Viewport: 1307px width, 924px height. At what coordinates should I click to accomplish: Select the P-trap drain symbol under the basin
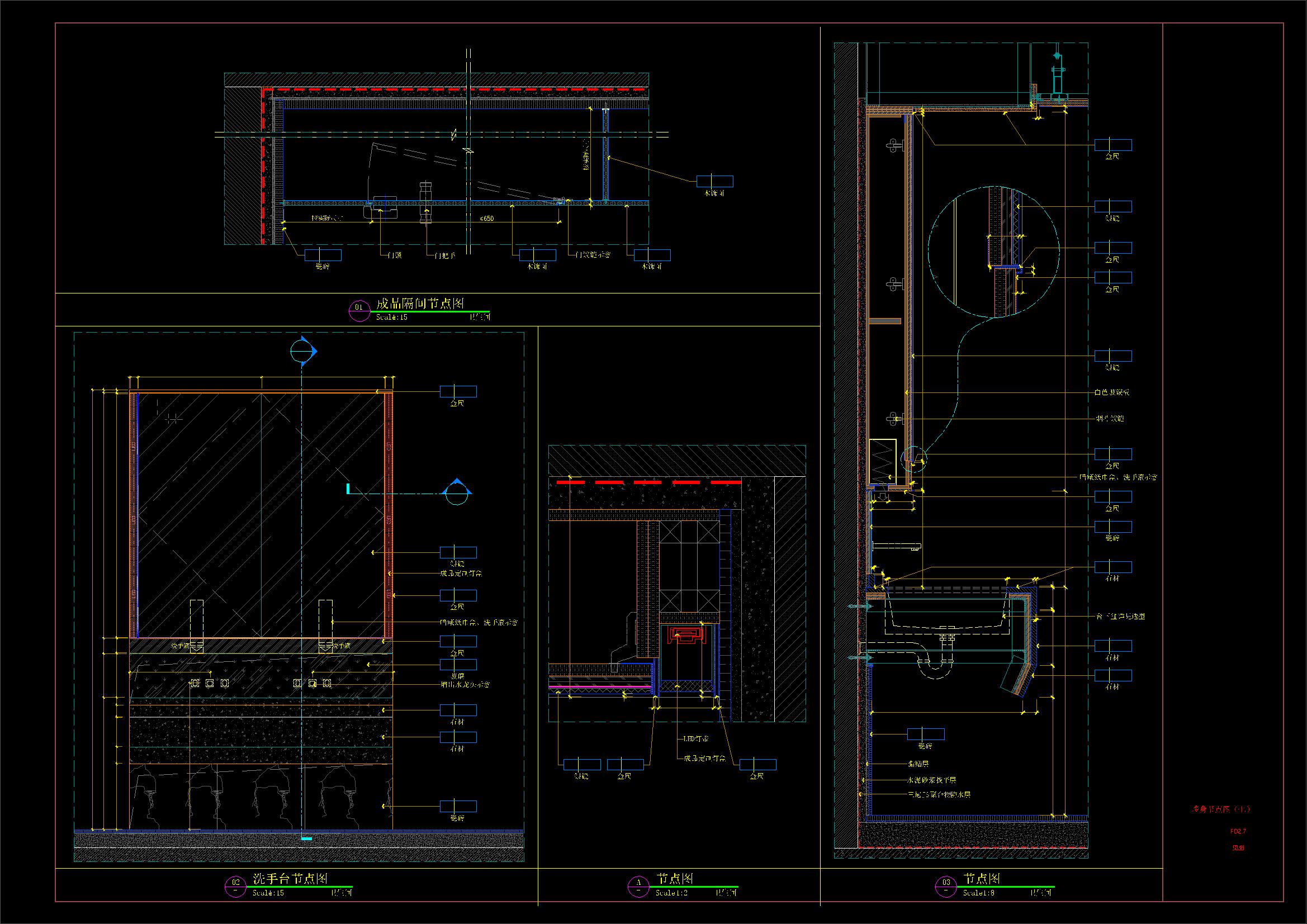(x=934, y=665)
